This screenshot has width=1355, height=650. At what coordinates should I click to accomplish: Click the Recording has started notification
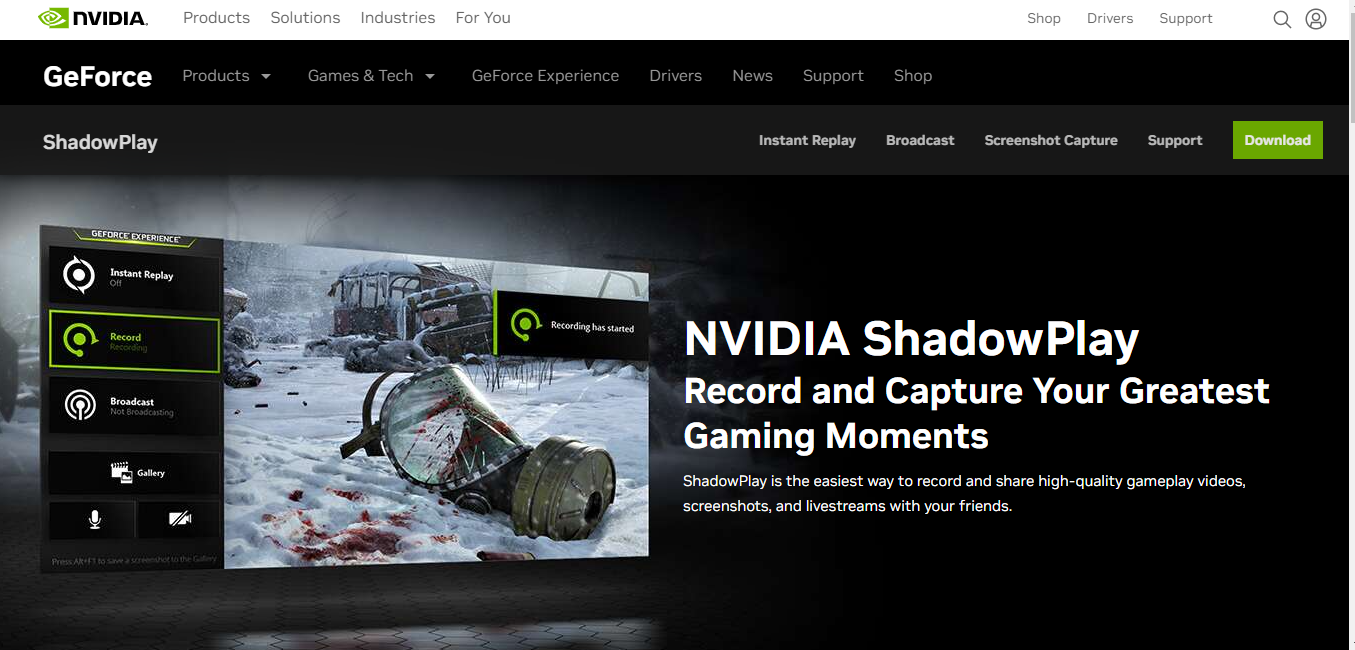pos(571,324)
